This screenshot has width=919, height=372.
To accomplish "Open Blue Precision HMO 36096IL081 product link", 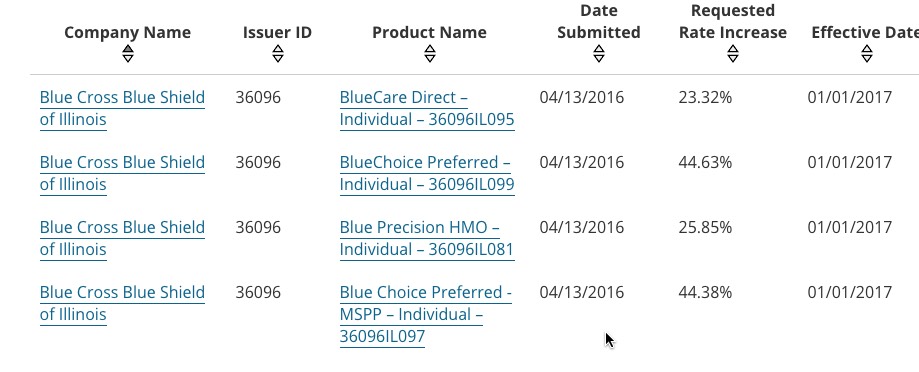I will pos(427,238).
